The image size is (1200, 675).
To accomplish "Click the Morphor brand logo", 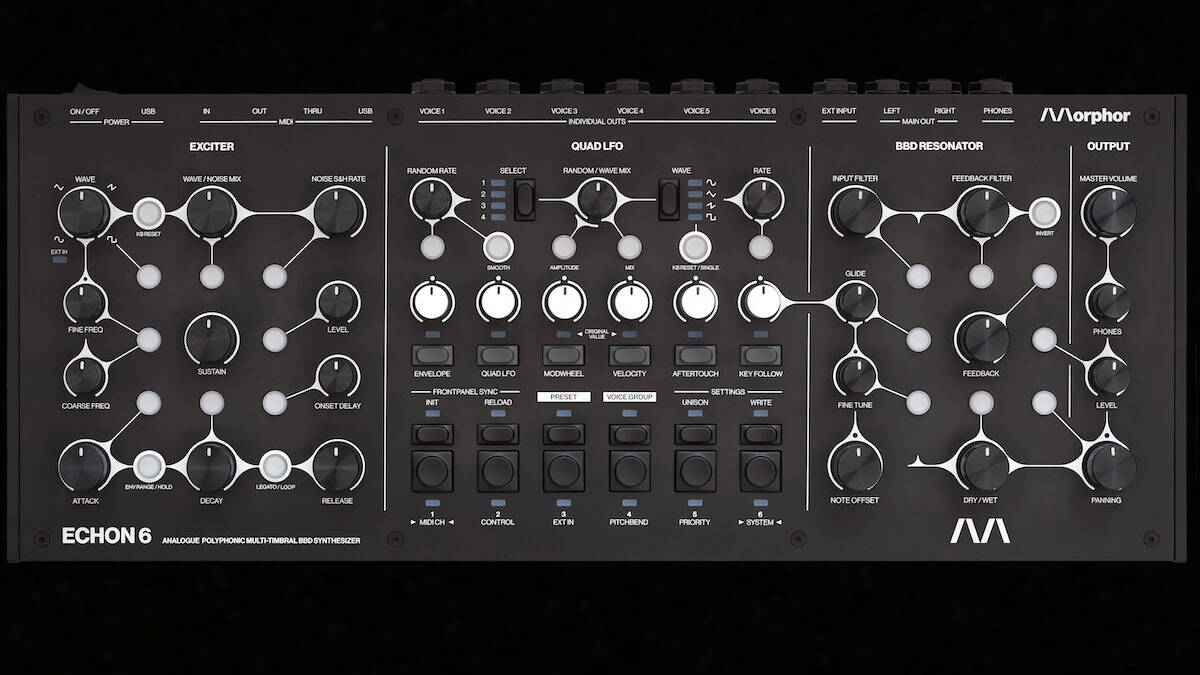I will [1084, 115].
